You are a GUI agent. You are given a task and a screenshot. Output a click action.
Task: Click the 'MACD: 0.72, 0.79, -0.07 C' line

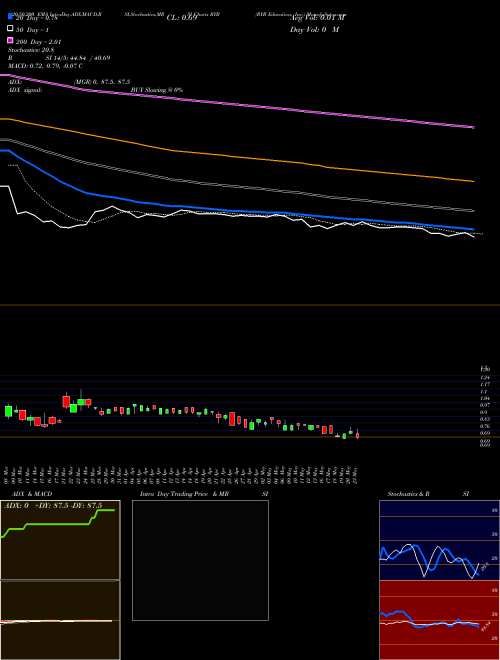click(45, 66)
